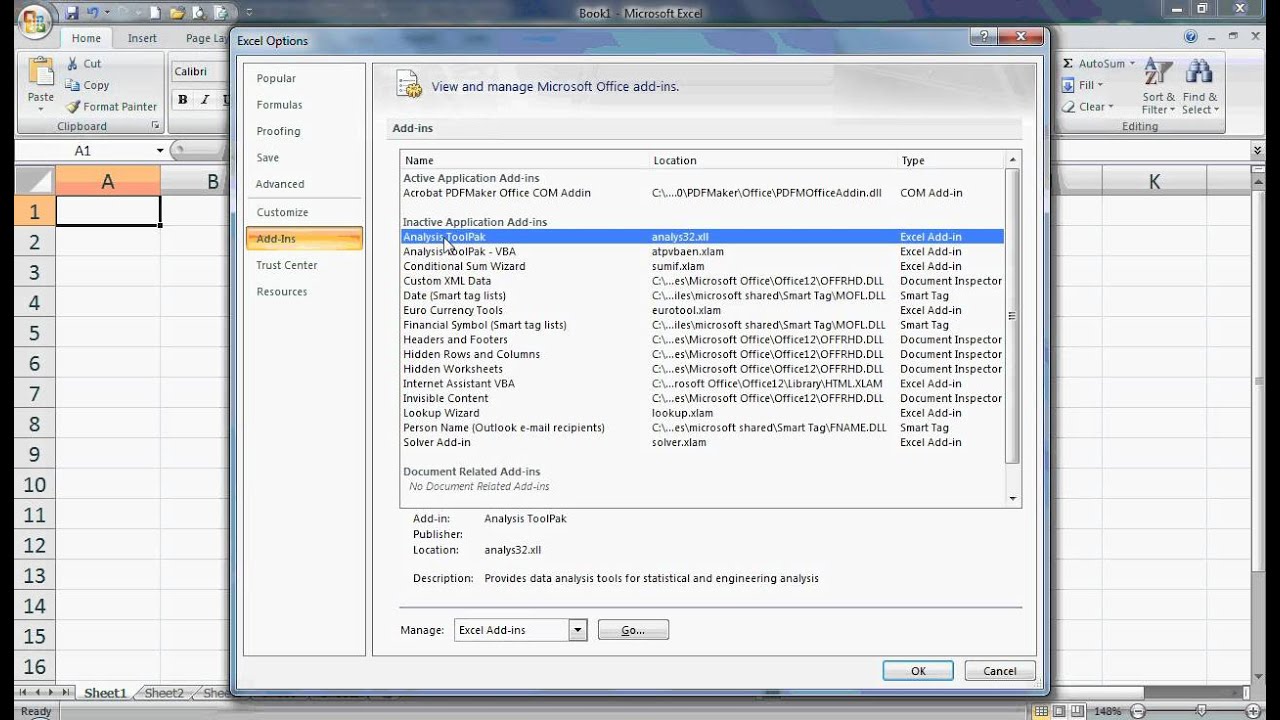Screen dimensions: 1280x720
Task: Toggle Bold formatting
Action: pyautogui.click(x=183, y=99)
